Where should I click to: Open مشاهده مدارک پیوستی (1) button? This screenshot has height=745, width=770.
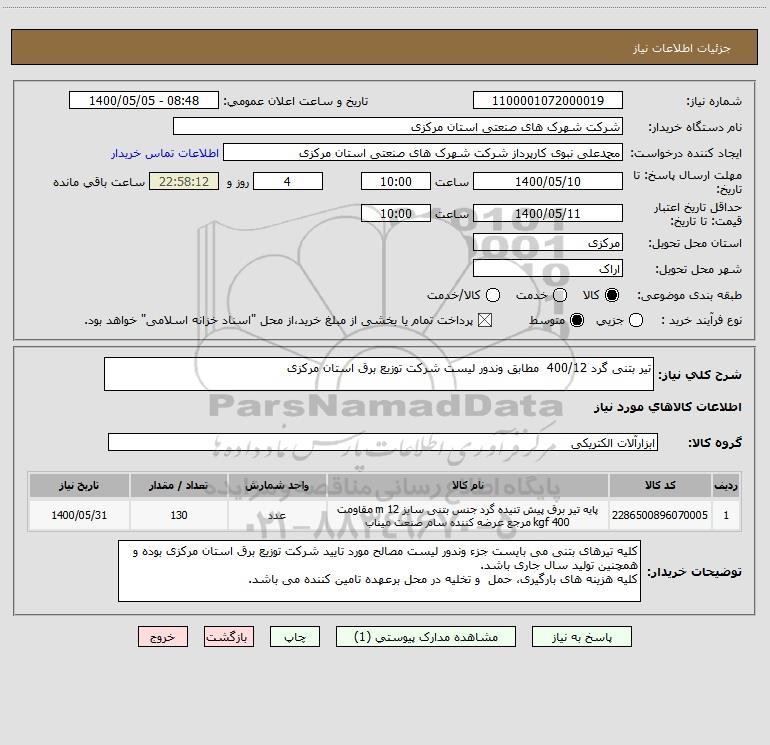coord(426,637)
